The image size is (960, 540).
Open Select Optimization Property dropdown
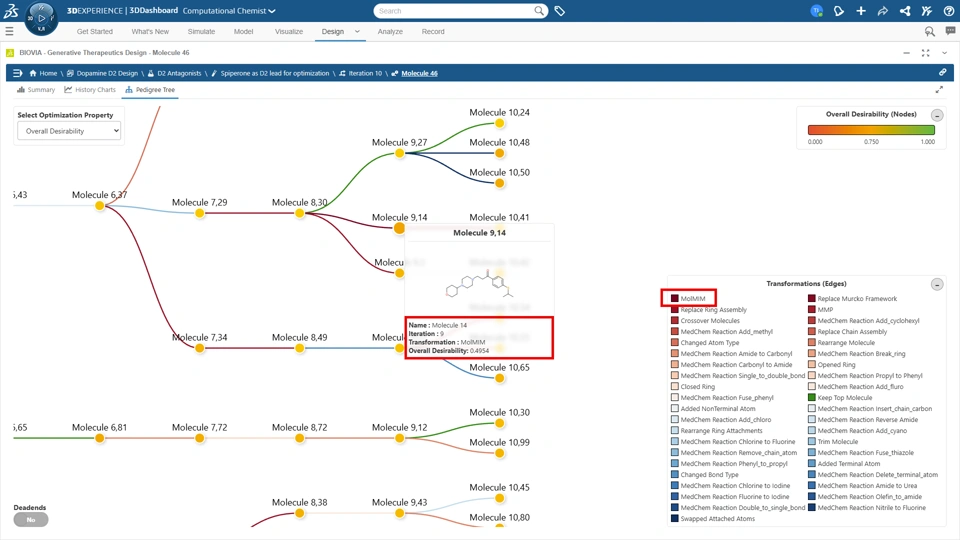(69, 131)
